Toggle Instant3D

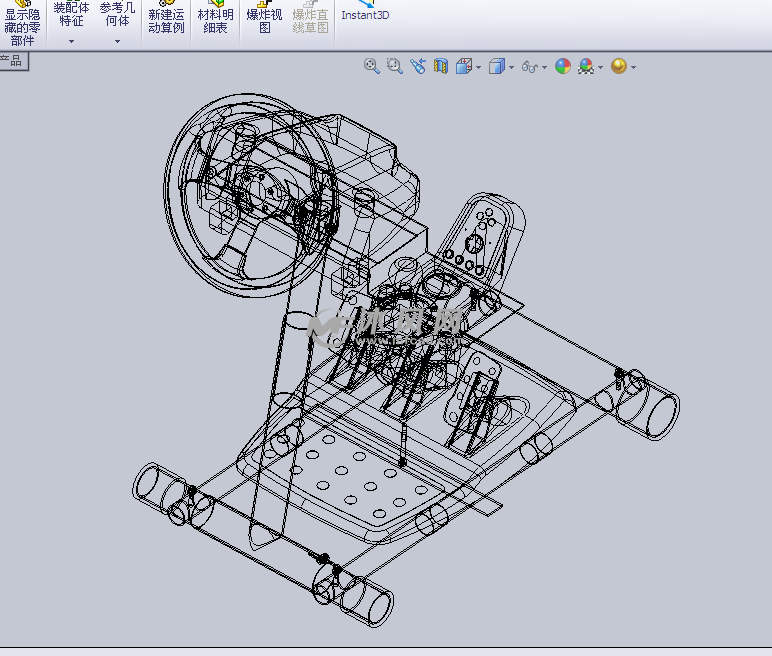[x=365, y=12]
